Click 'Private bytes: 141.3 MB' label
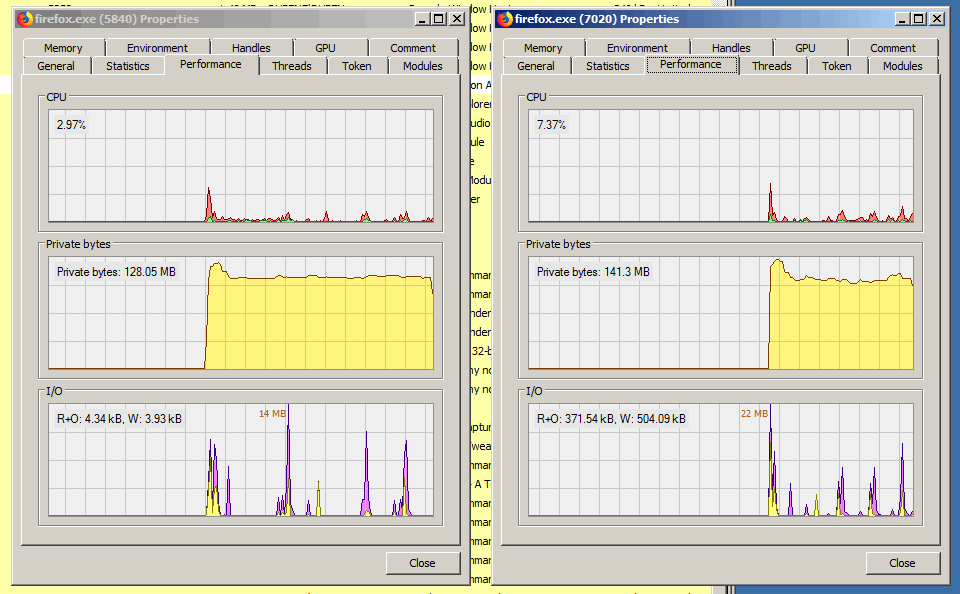960x594 pixels. click(593, 272)
